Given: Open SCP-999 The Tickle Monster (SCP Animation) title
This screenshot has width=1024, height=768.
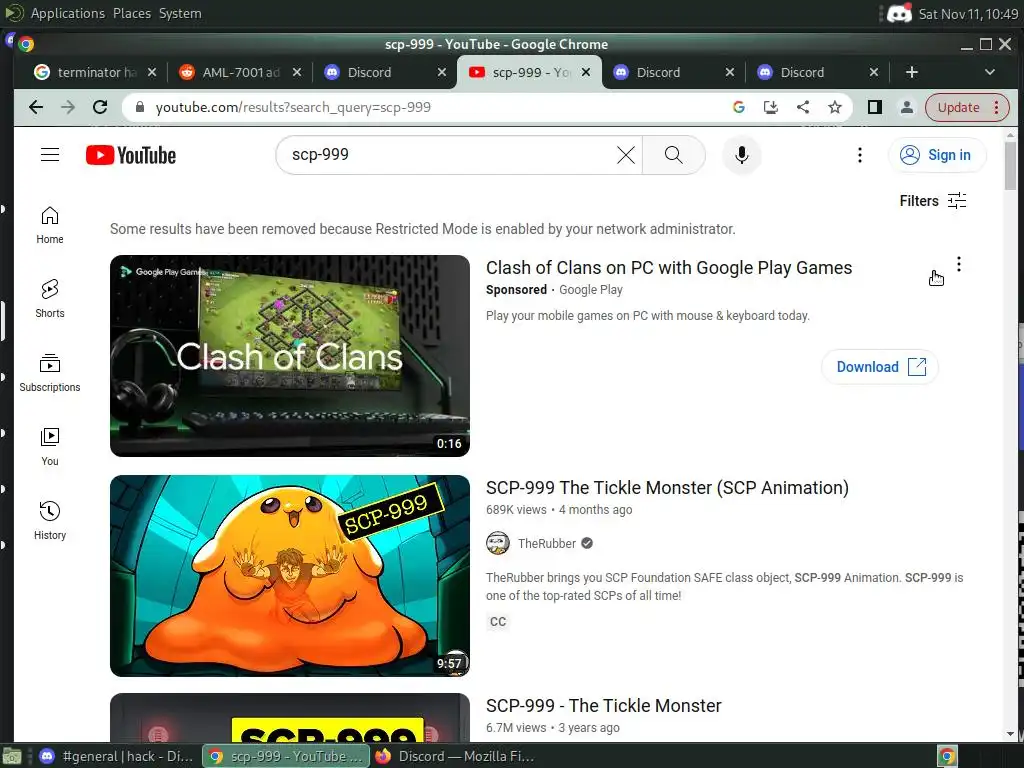Looking at the screenshot, I should [667, 488].
